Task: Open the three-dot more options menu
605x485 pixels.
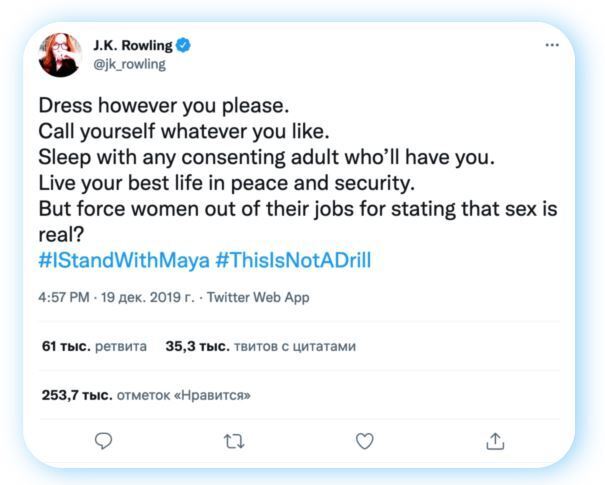Action: [552, 46]
